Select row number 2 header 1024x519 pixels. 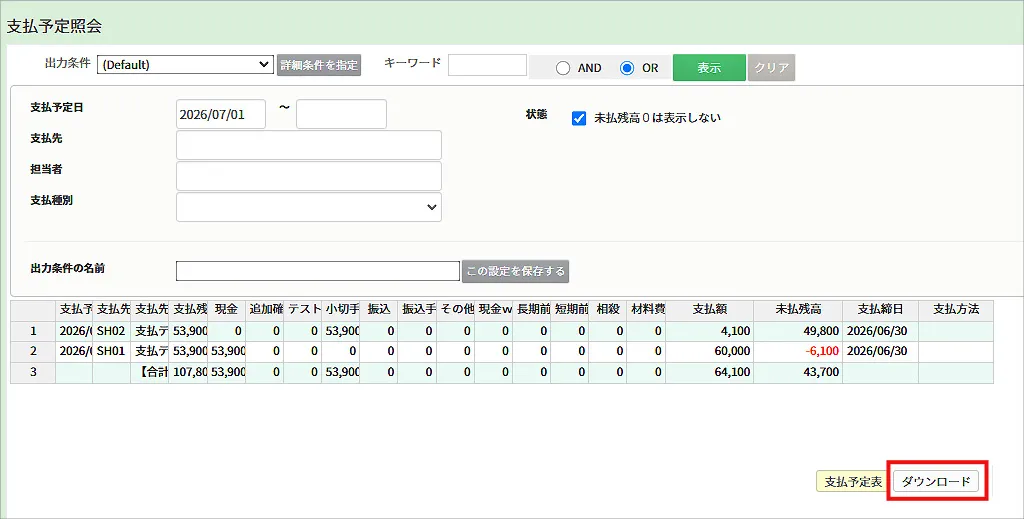pyautogui.click(x=33, y=351)
